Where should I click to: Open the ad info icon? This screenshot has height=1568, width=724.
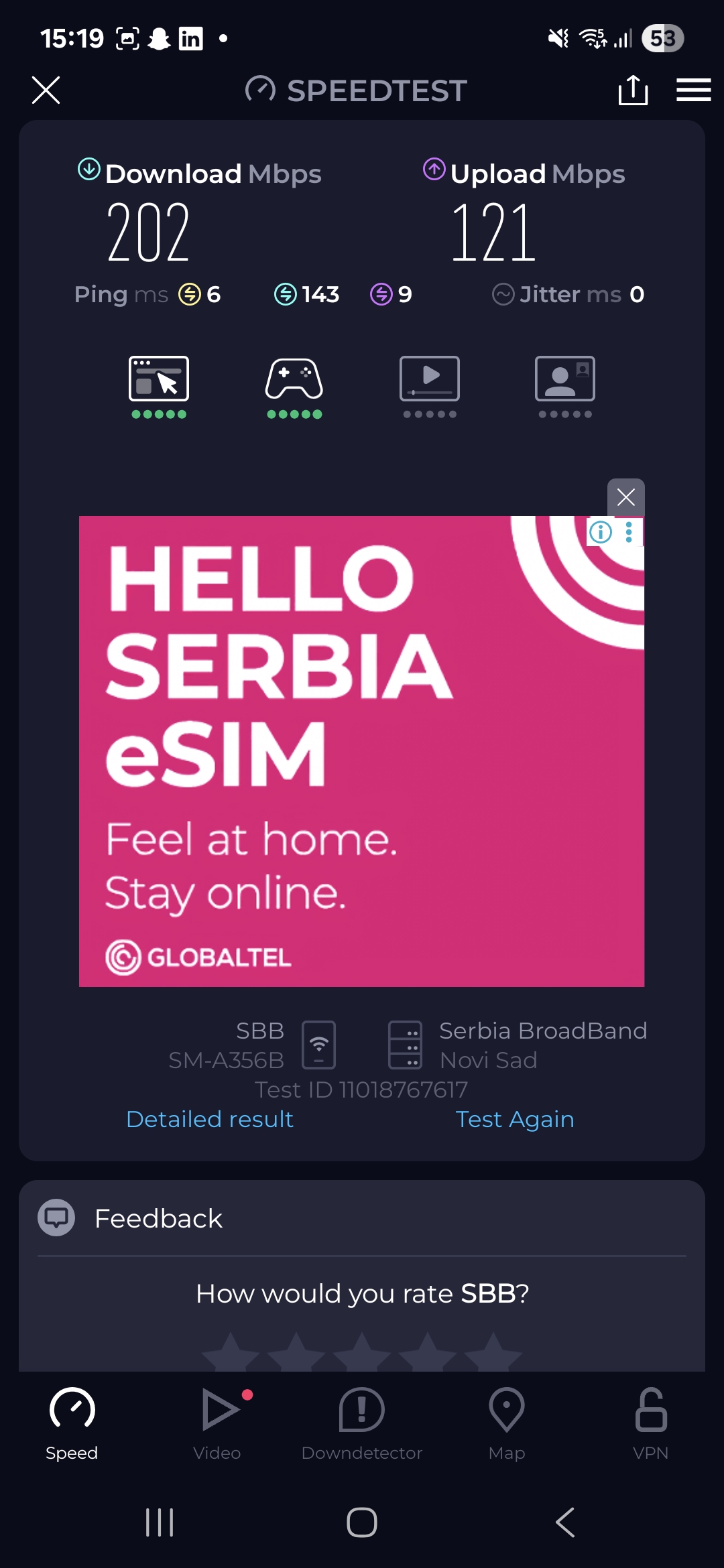[601, 532]
